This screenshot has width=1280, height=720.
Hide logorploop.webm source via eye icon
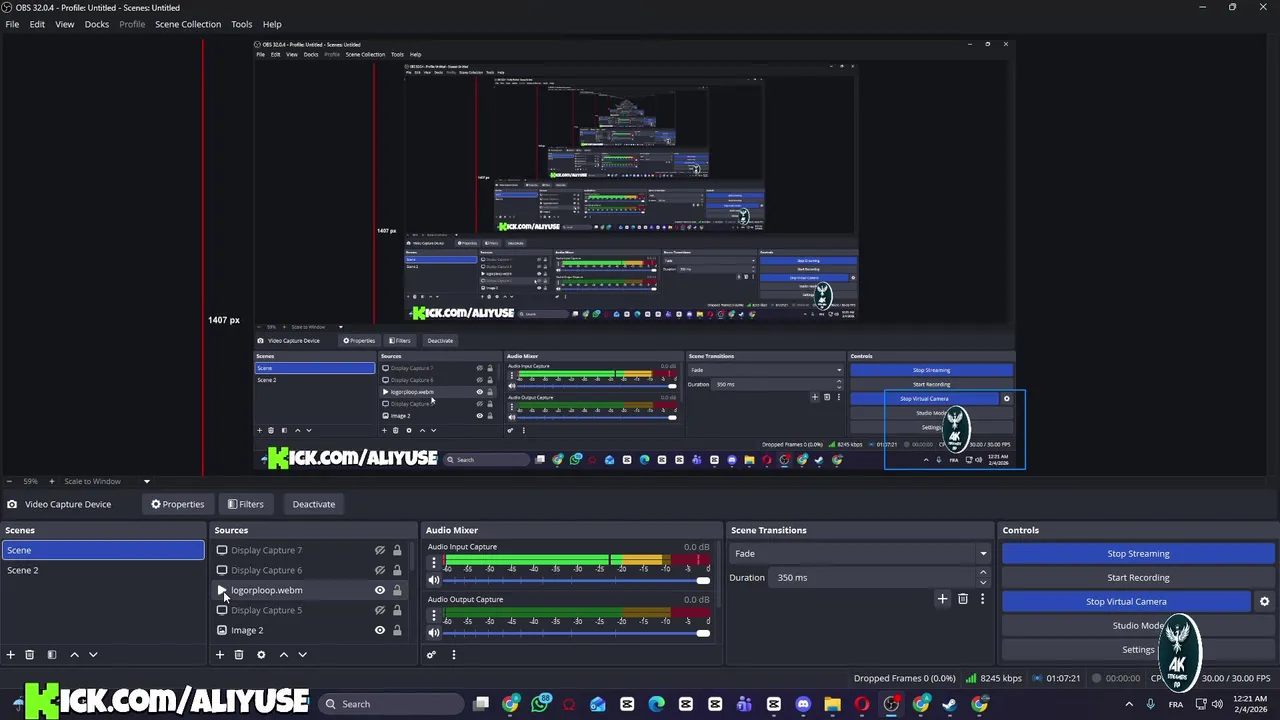click(380, 590)
